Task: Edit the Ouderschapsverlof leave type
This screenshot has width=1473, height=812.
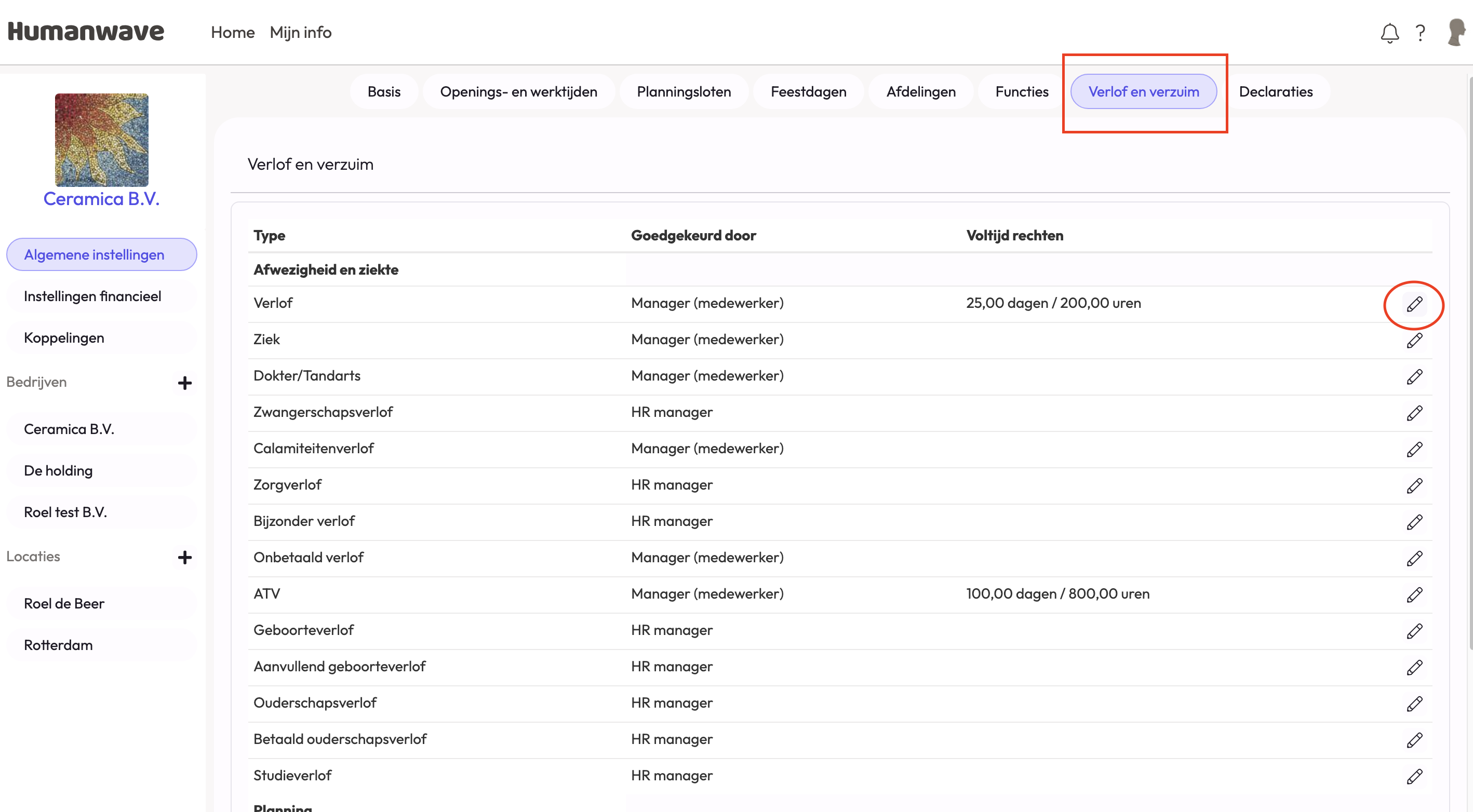Action: pos(1414,704)
